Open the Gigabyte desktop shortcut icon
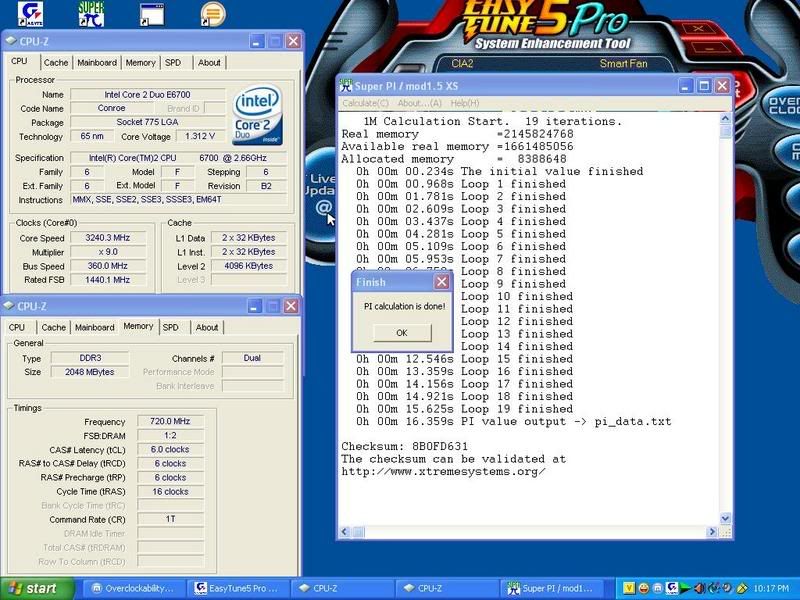This screenshot has height=600, width=800. (x=30, y=14)
